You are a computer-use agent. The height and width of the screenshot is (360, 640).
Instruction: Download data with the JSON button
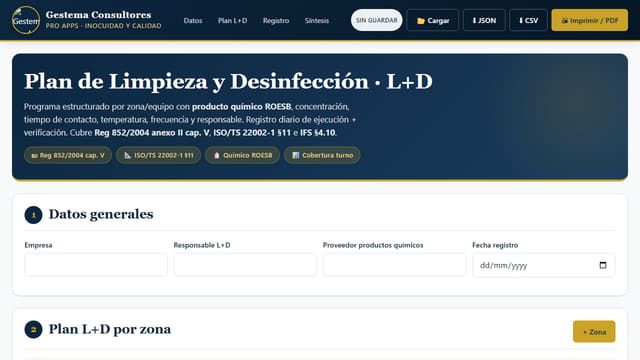(x=484, y=20)
